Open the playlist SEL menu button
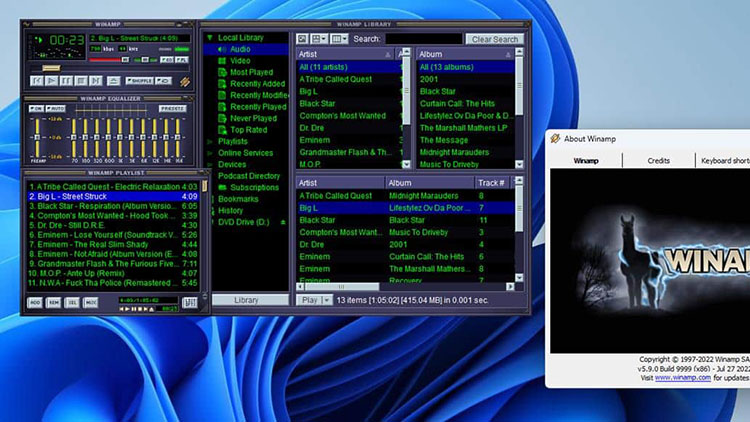Viewport: 750px width, 422px height. pos(72,302)
